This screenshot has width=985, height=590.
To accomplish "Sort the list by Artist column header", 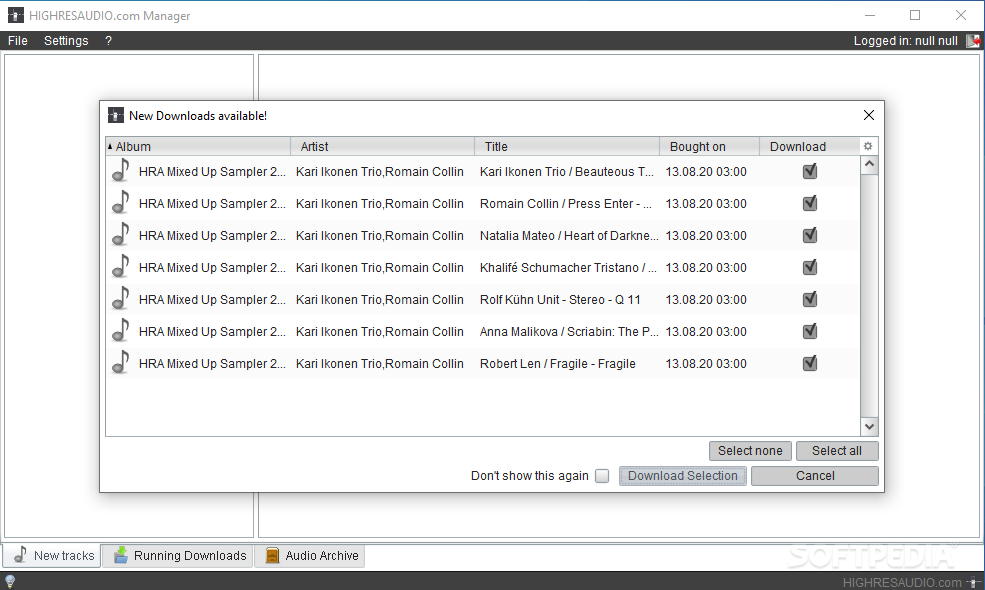I will coord(383,146).
